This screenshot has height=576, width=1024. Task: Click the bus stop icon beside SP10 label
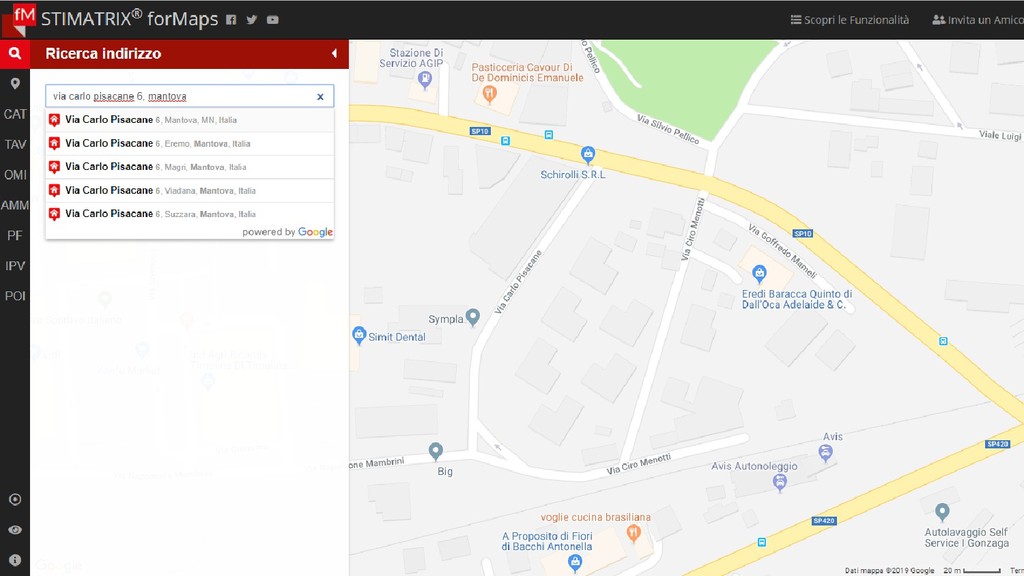(505, 140)
